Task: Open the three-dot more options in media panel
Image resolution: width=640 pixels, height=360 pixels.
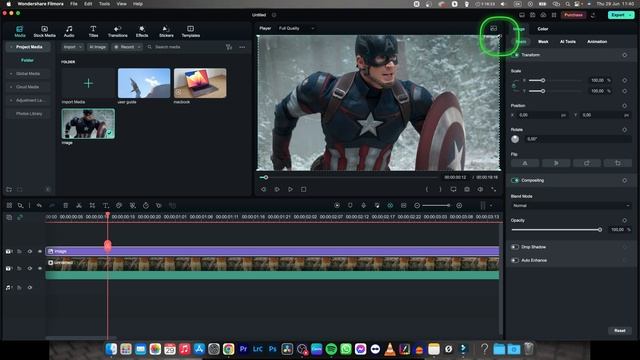Action: [x=242, y=47]
